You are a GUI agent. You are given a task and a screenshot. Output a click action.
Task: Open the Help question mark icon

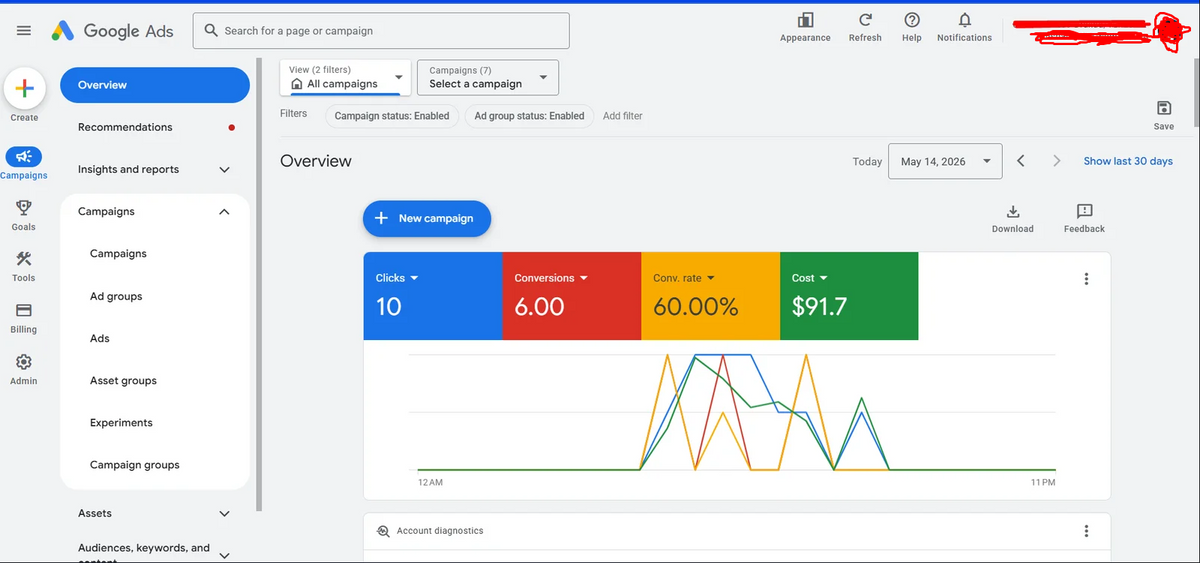pos(911,21)
